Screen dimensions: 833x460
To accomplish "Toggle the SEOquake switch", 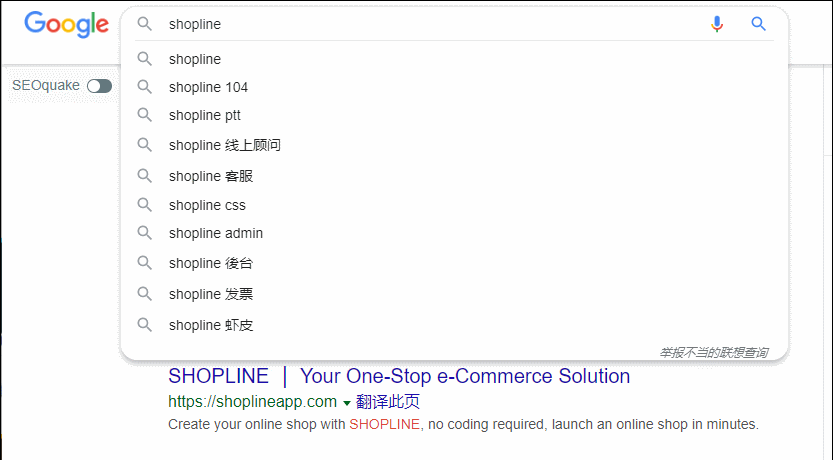I will 99,86.
